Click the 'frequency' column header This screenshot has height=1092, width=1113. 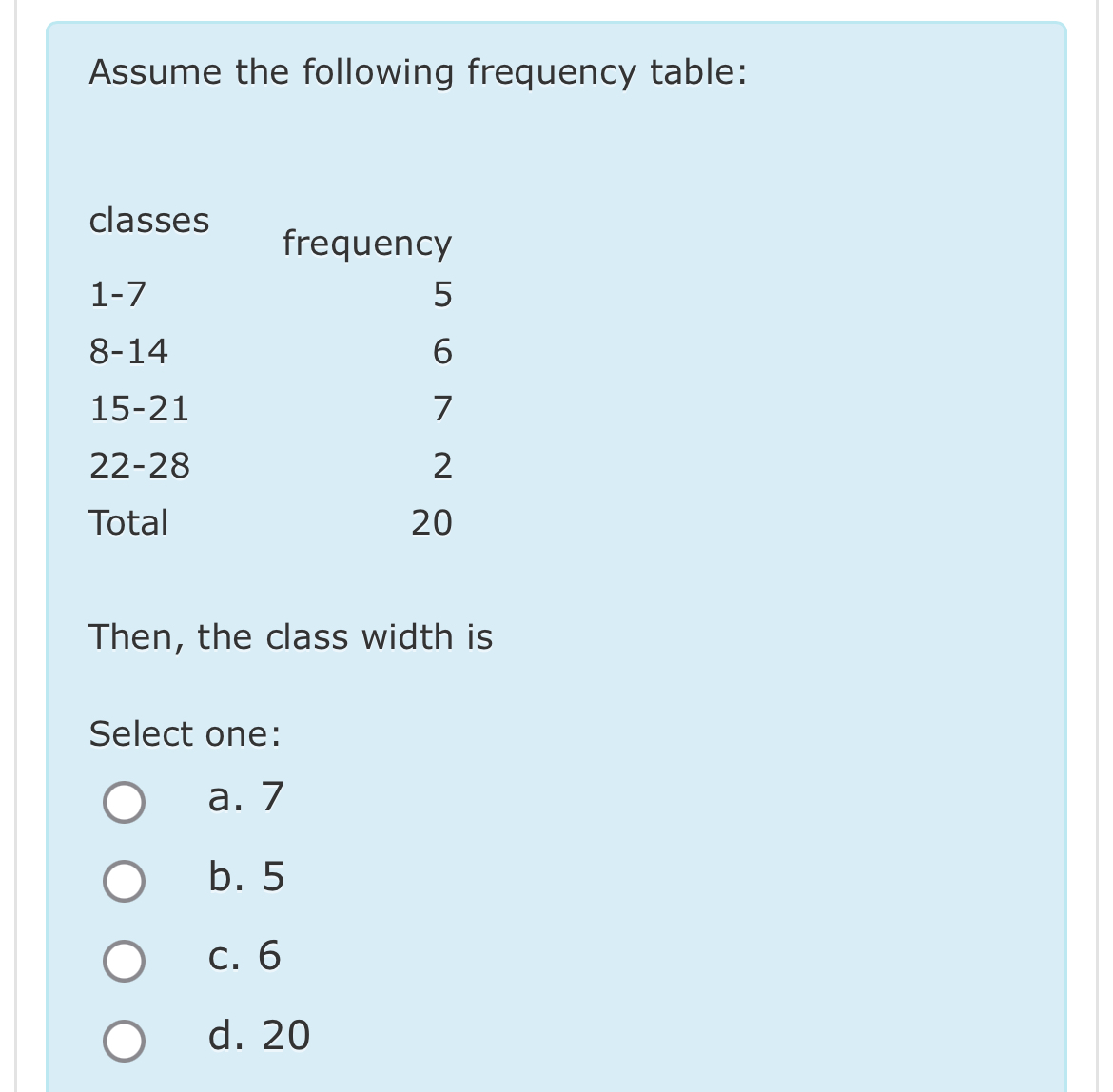point(366,244)
